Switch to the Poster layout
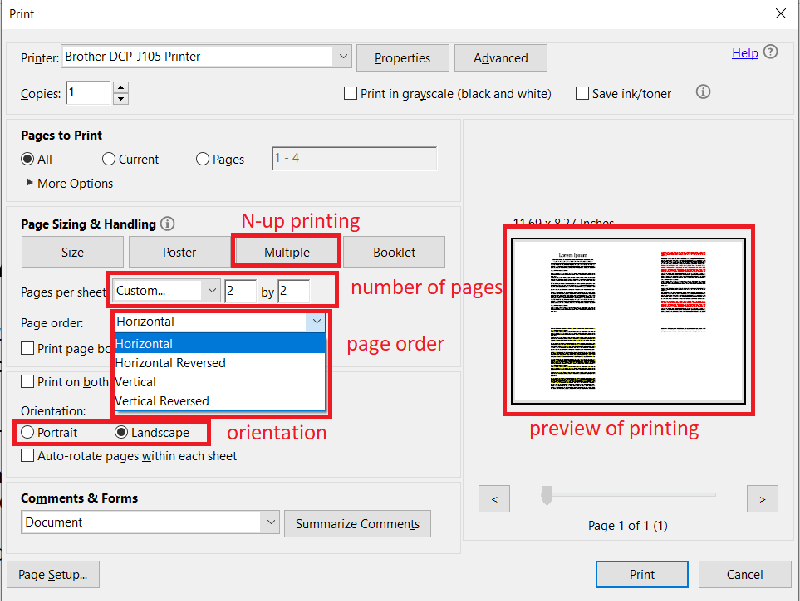800x601 pixels. [179, 252]
